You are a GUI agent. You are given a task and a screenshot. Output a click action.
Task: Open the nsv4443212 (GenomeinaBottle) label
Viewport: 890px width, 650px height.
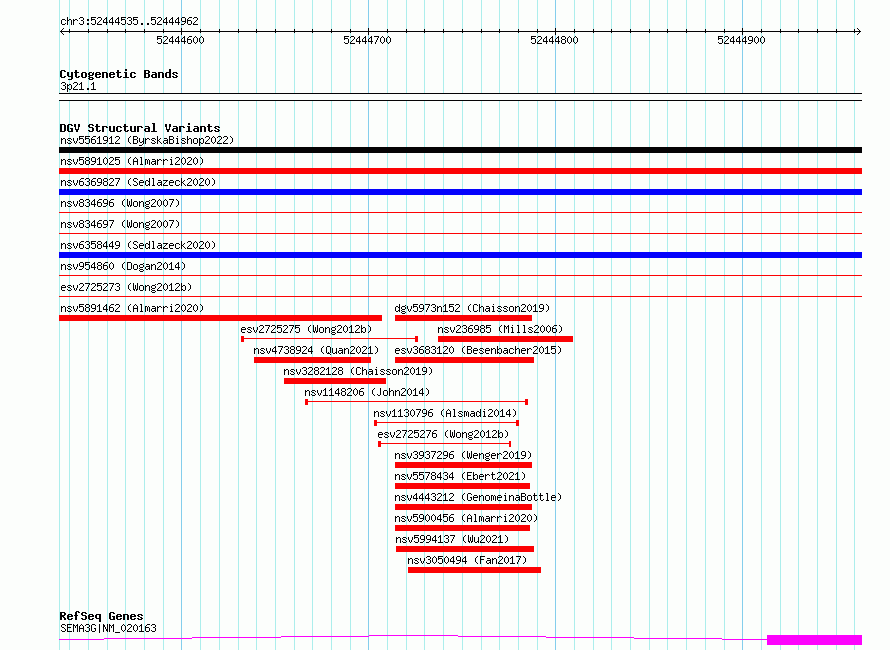tap(478, 497)
